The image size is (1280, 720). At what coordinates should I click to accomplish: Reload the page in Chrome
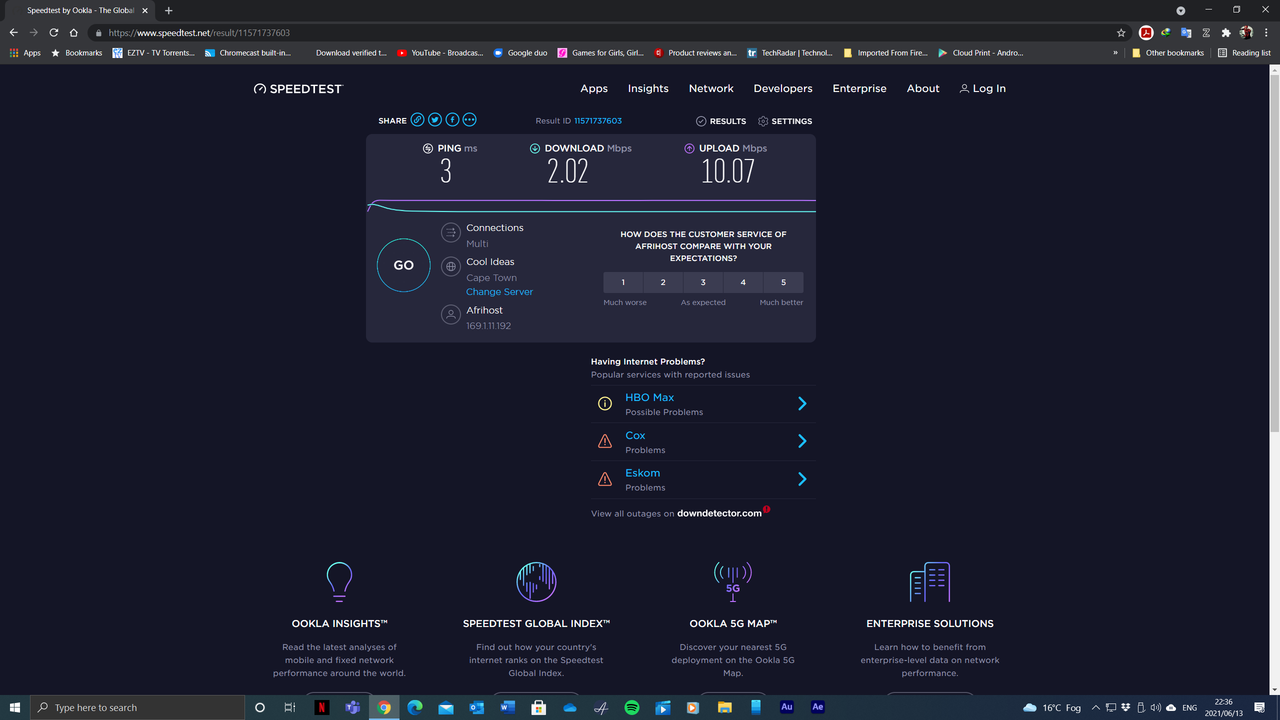pos(54,33)
